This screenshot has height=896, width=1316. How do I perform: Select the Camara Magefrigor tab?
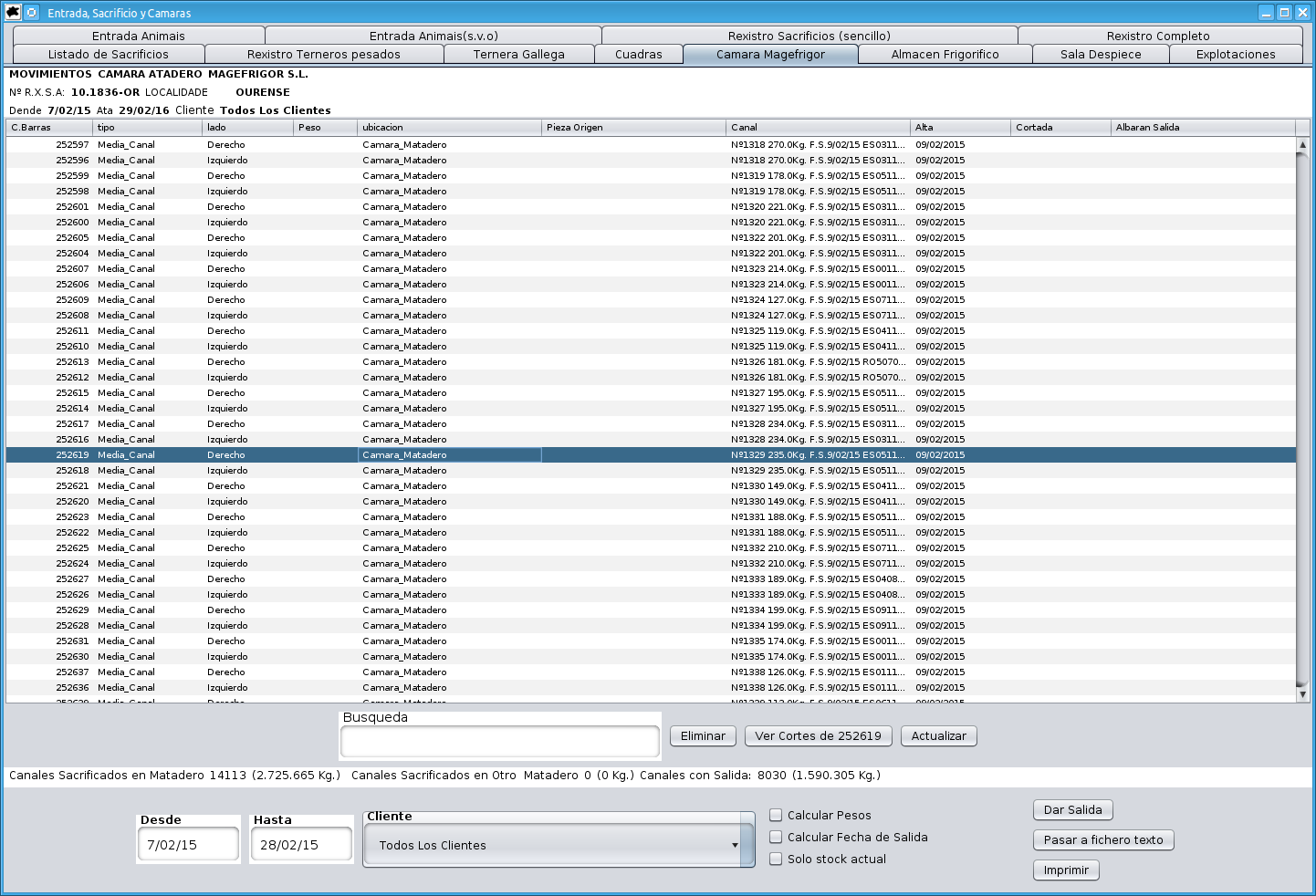(x=770, y=54)
